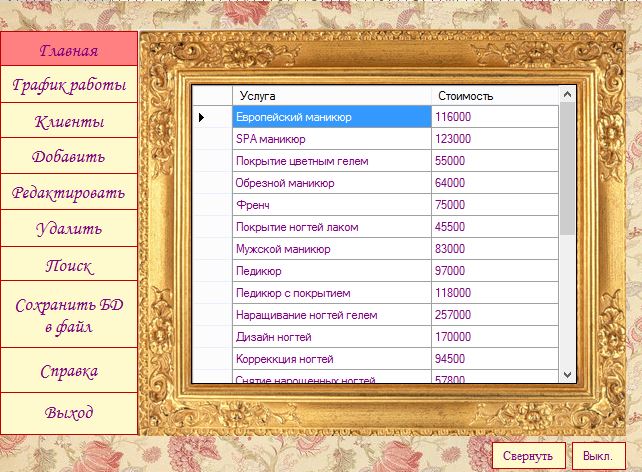
Task: Select the Дизайн ногтей cell
Action: point(332,337)
